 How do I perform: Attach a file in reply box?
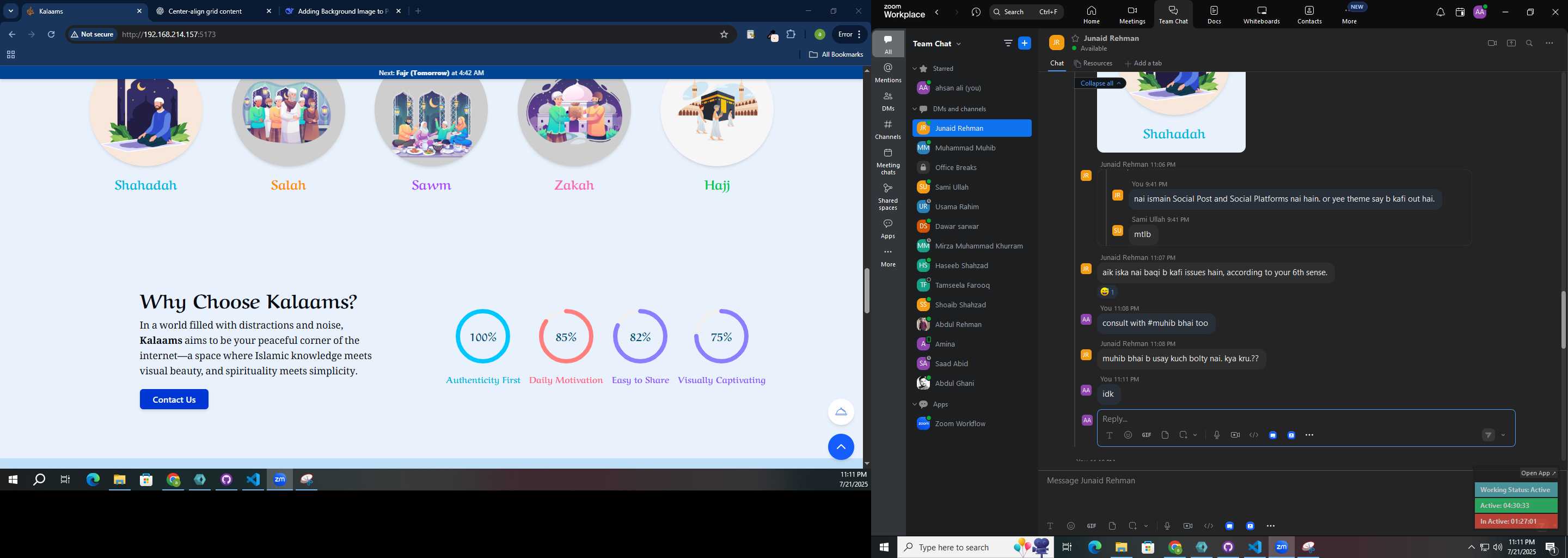pyautogui.click(x=1165, y=435)
